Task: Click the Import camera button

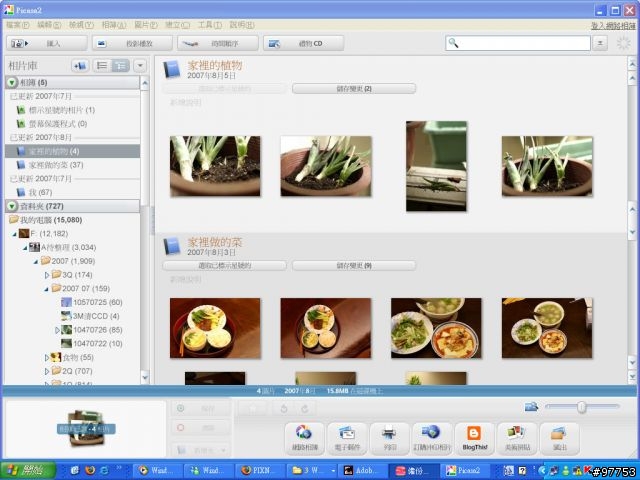Action: point(47,43)
